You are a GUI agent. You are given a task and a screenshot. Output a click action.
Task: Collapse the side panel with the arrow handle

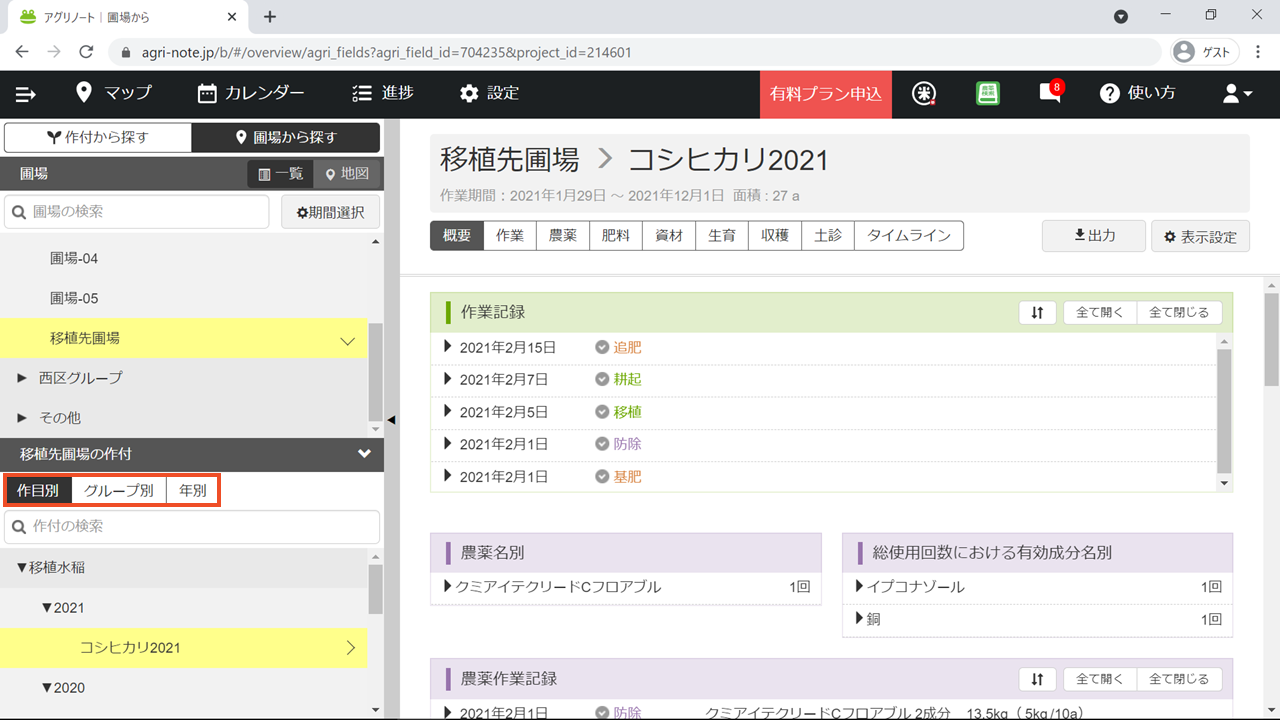tap(392, 420)
